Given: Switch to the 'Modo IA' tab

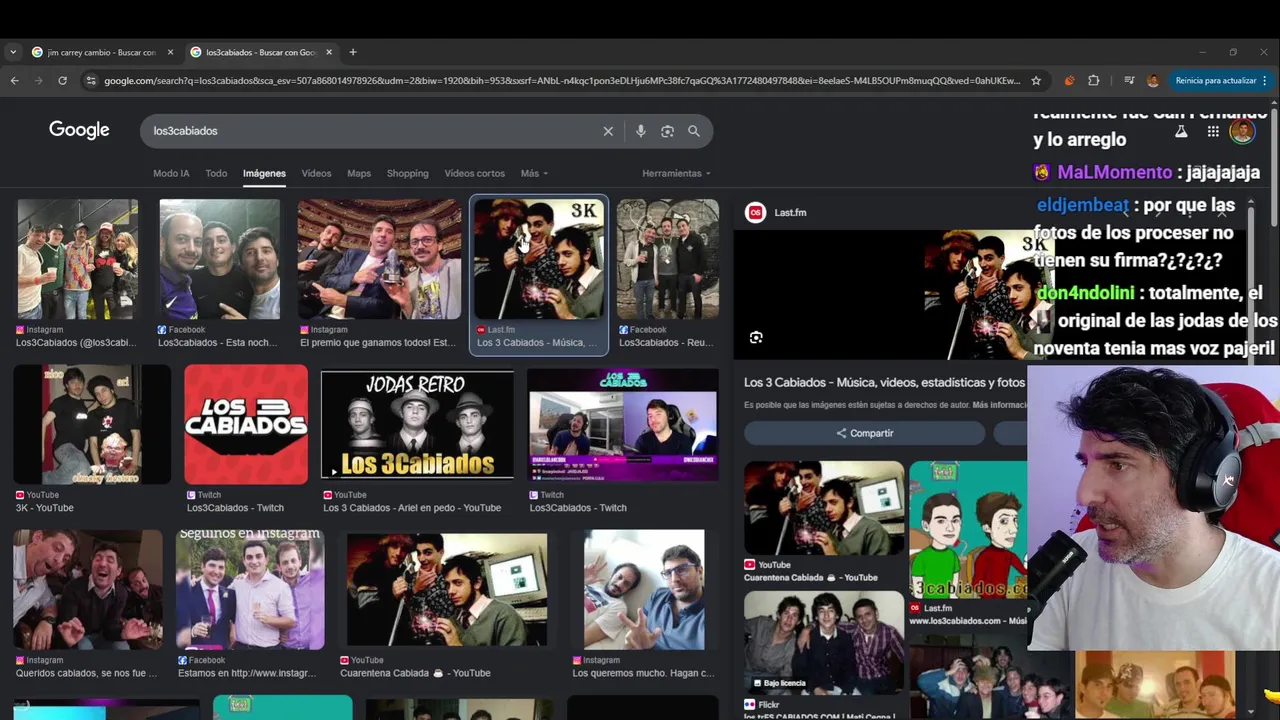Looking at the screenshot, I should point(171,173).
